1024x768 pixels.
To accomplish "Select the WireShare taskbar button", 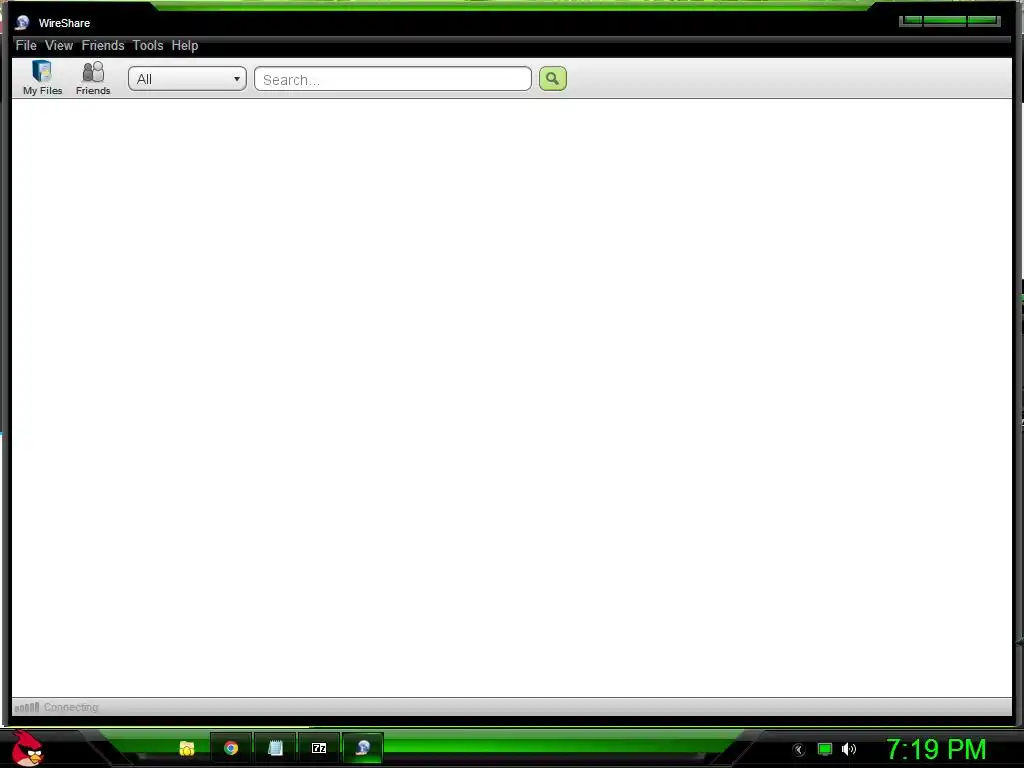I will [363, 748].
